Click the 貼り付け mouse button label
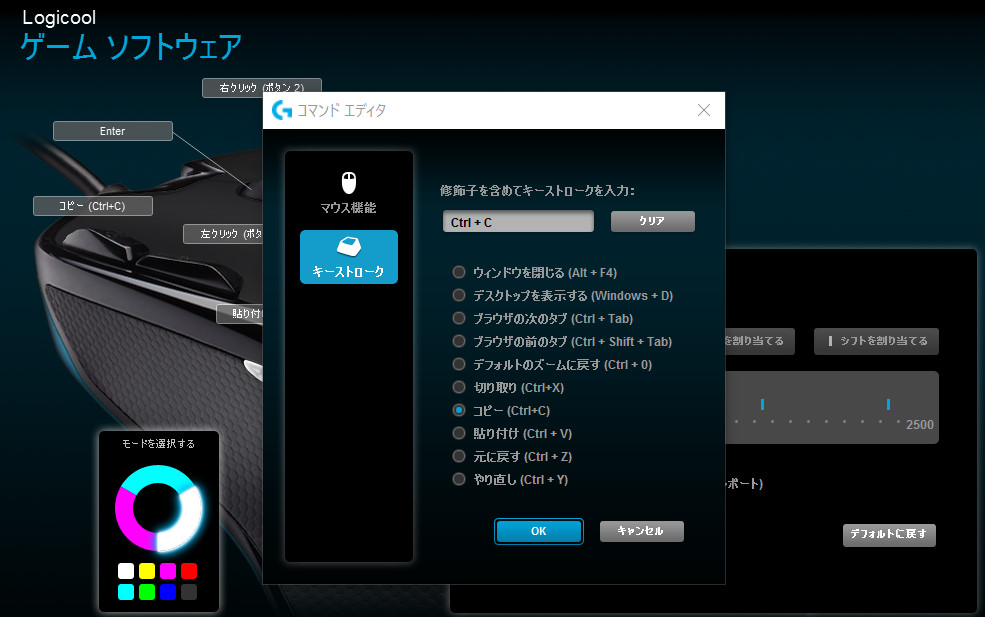The width and height of the screenshot is (985, 617). click(x=240, y=314)
